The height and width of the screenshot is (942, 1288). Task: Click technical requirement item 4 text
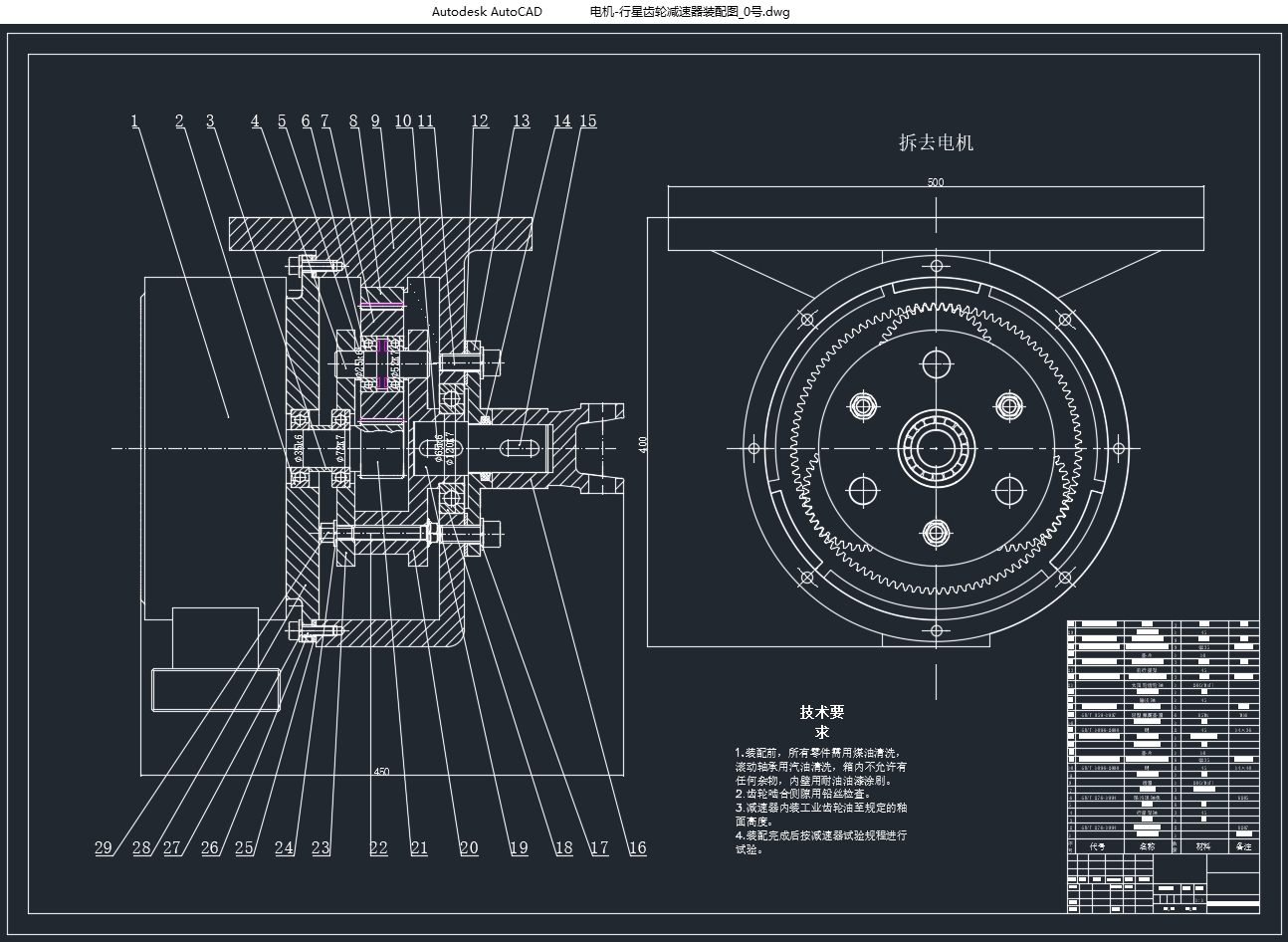tap(821, 842)
